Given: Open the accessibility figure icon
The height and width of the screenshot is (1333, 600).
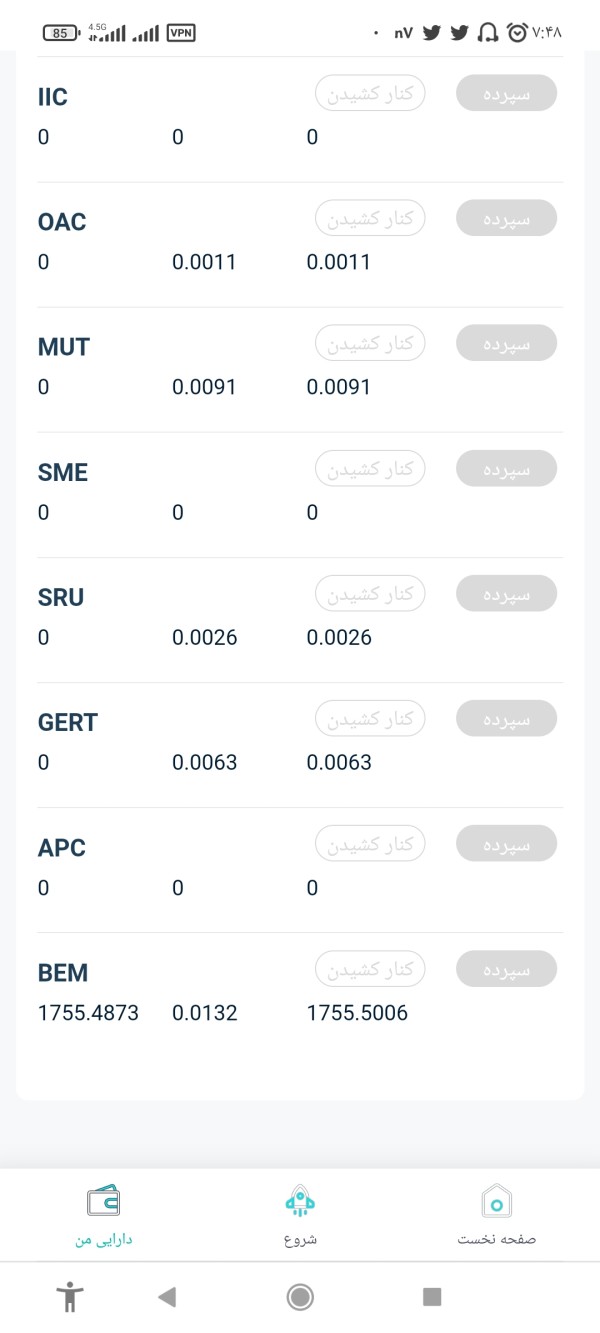Looking at the screenshot, I should 70,1297.
